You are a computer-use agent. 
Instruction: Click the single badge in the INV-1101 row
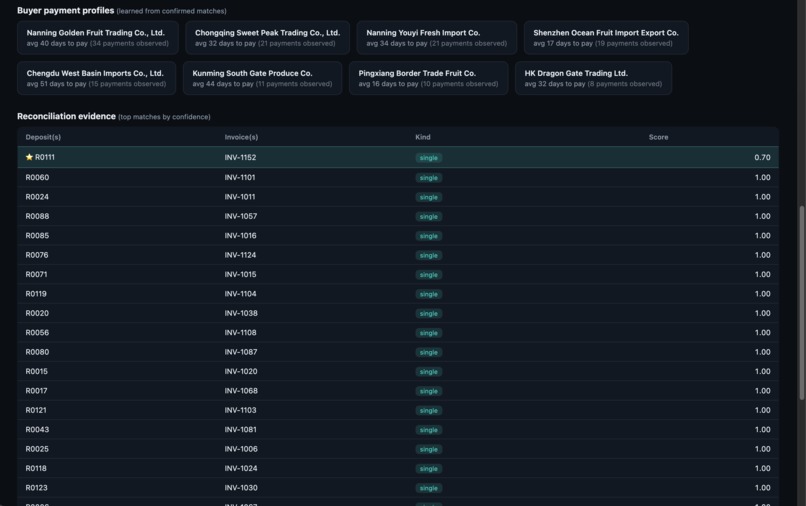tap(428, 178)
